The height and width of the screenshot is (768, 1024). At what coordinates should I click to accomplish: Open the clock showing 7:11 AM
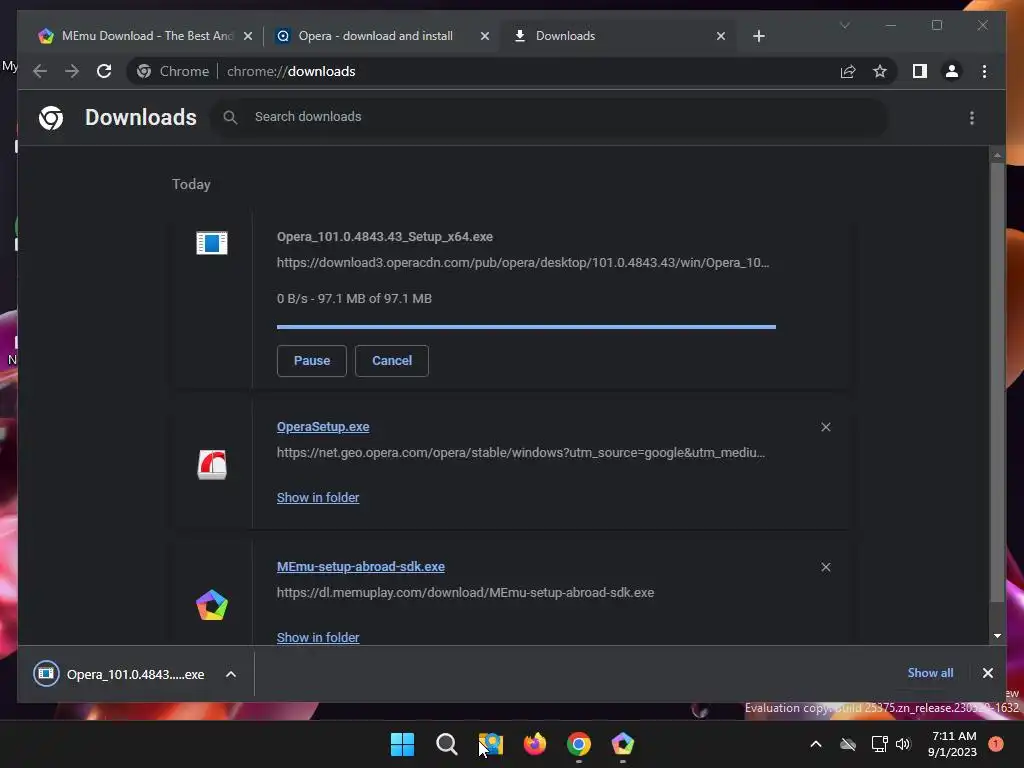tap(953, 744)
